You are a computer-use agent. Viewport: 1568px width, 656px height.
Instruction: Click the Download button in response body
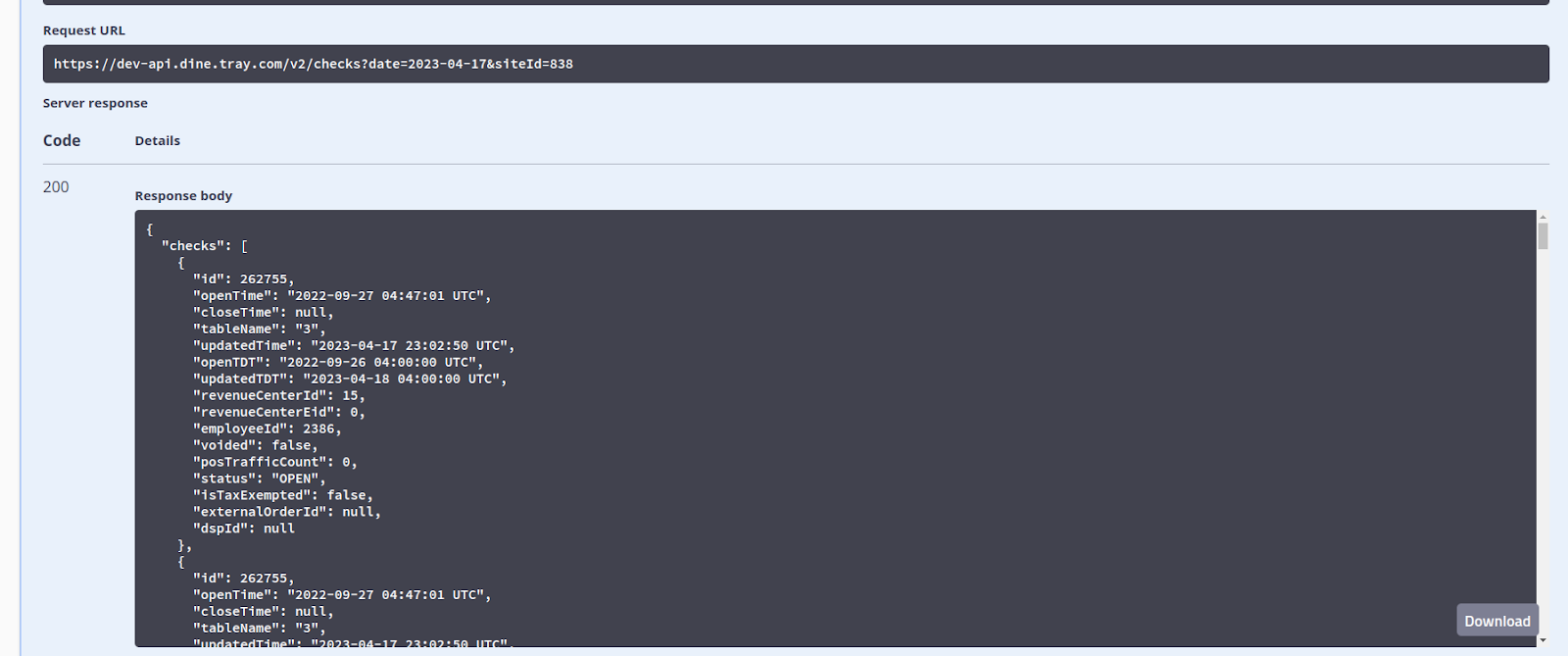click(x=1496, y=621)
